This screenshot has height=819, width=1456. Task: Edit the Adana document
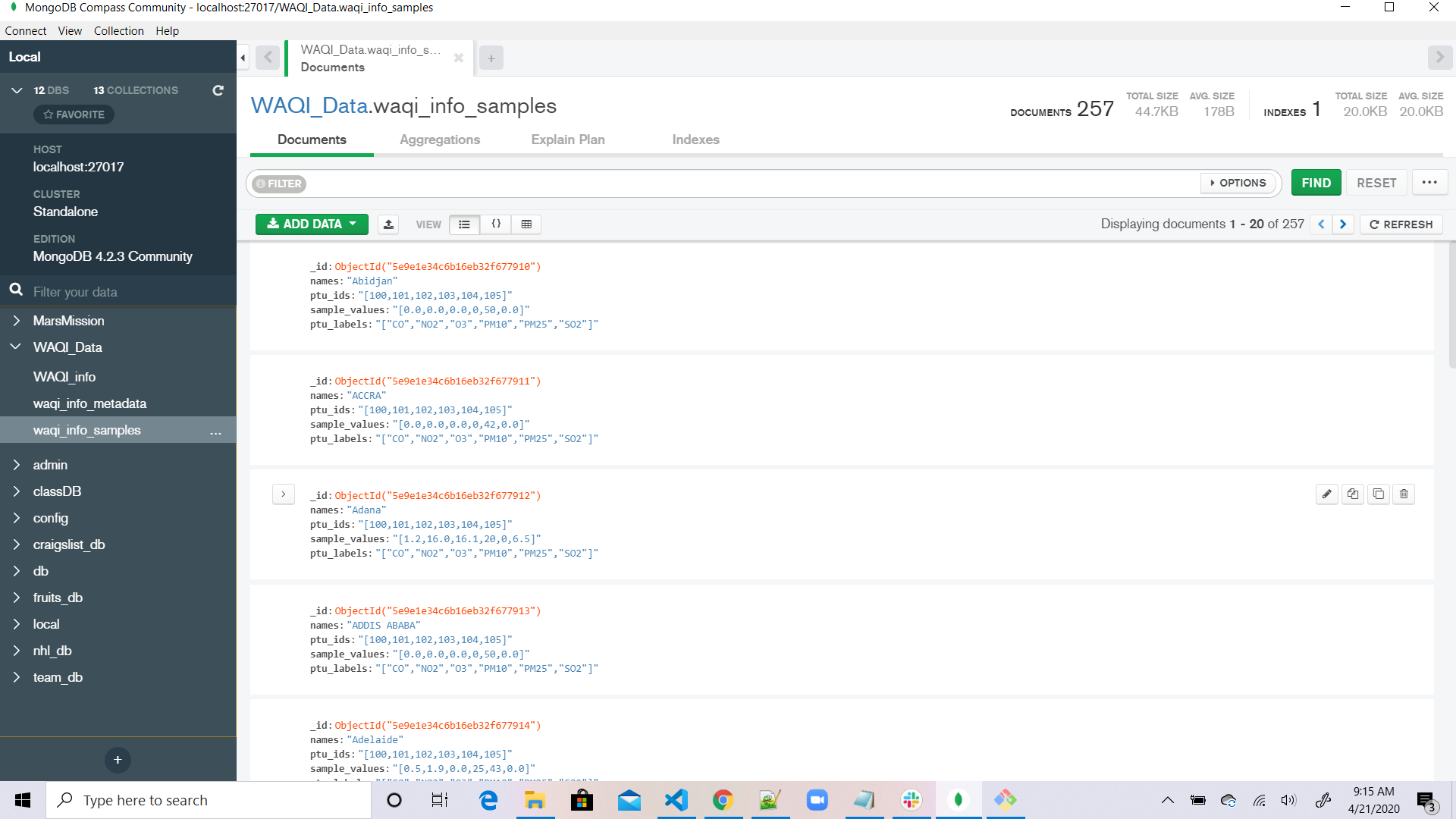click(x=1327, y=494)
